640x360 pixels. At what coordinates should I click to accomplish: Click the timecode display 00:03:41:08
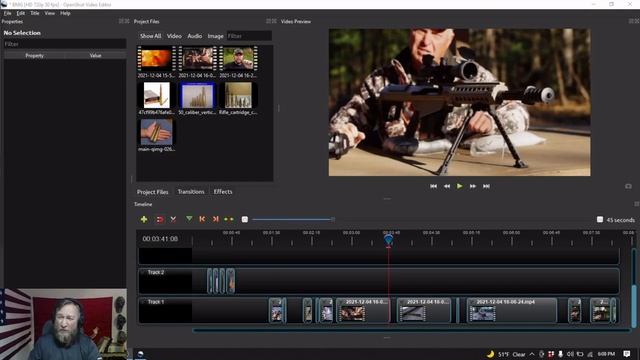[160, 239]
